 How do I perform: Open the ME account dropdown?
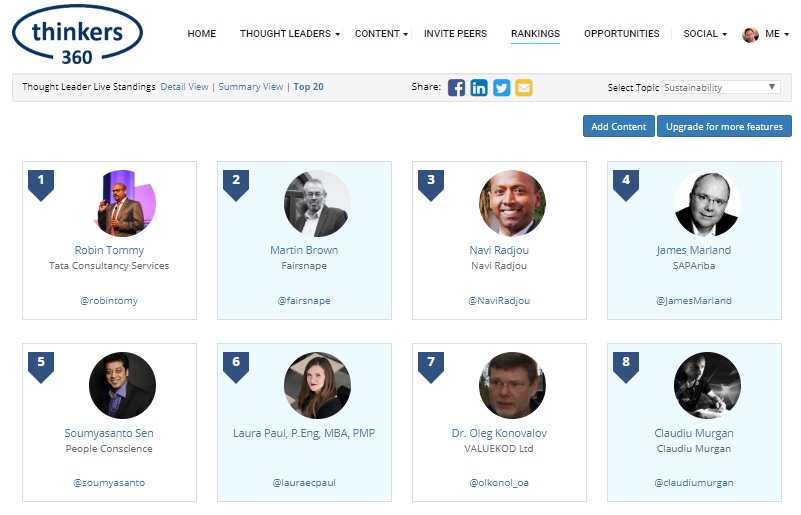777,34
